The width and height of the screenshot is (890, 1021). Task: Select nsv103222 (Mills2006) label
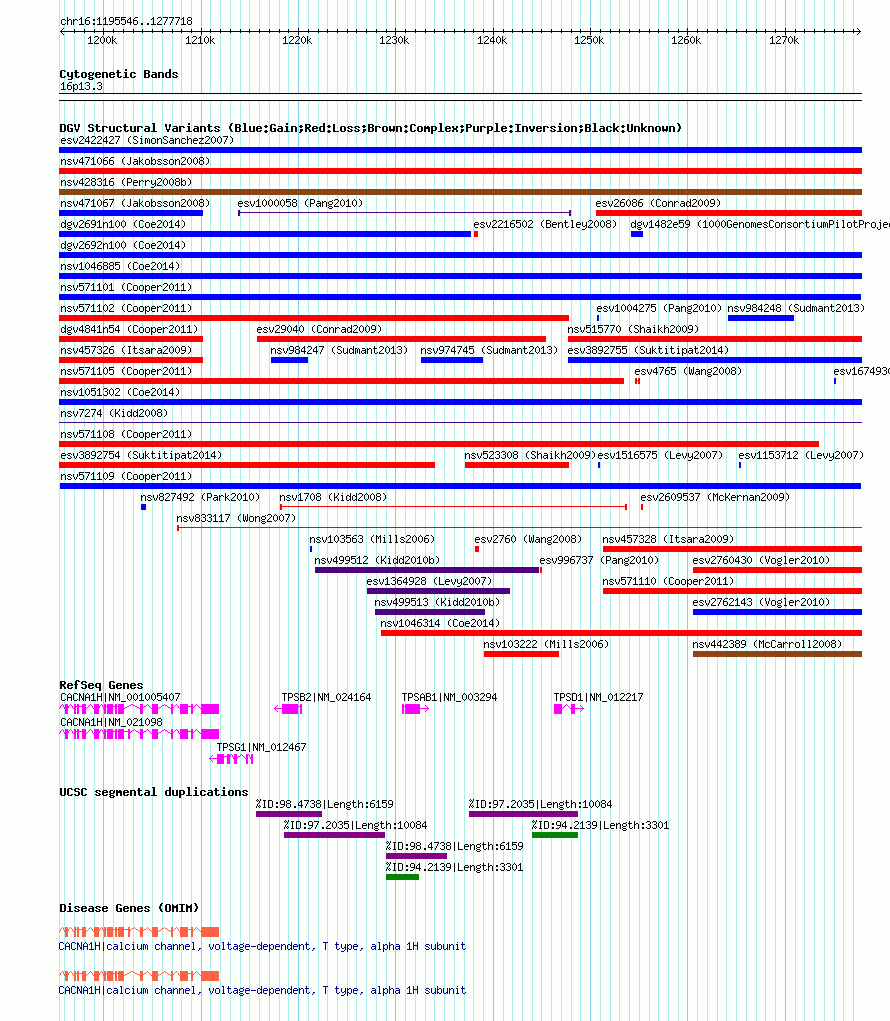(546, 643)
